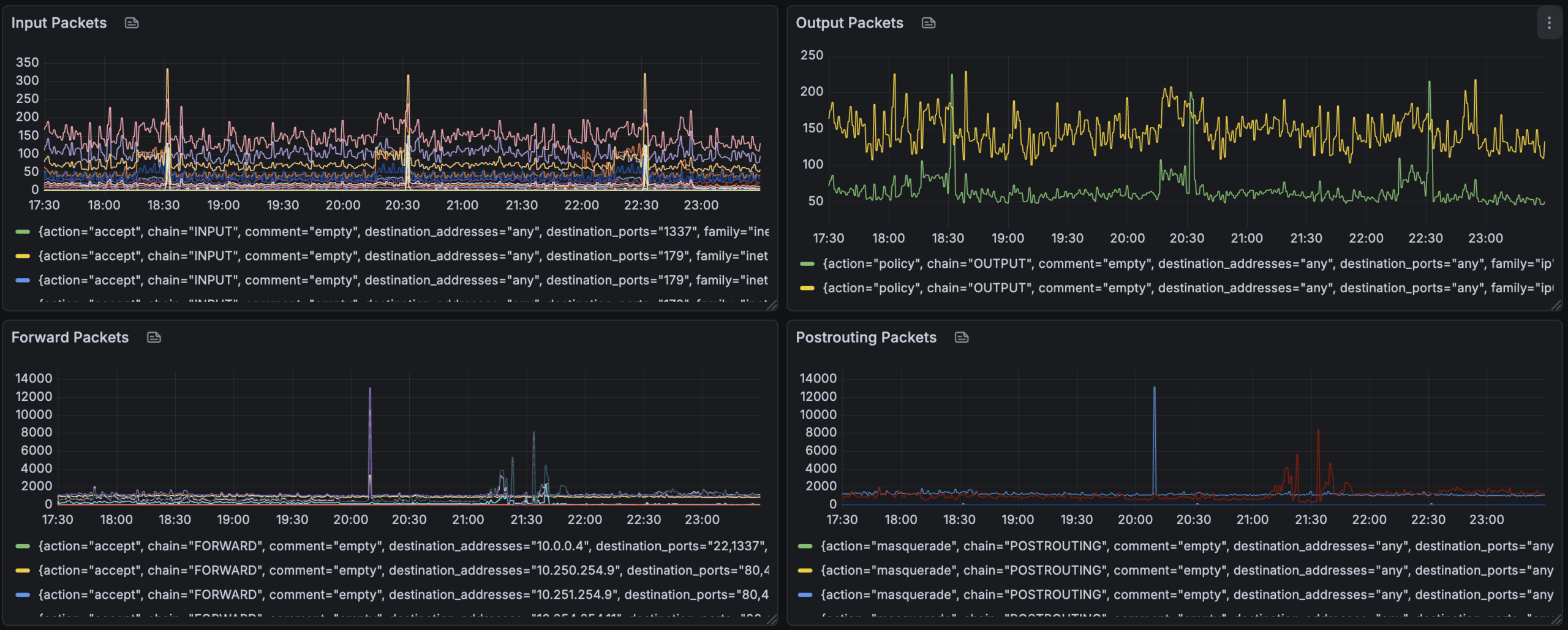Select the green Postrouting masquerade legend label
Screen dimensions: 1568x630
[1186, 546]
